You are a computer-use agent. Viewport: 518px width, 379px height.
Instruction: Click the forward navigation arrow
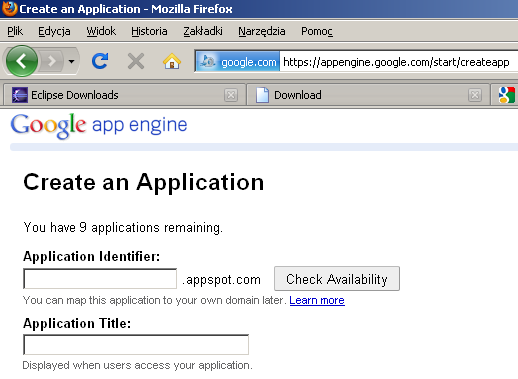click(x=51, y=61)
